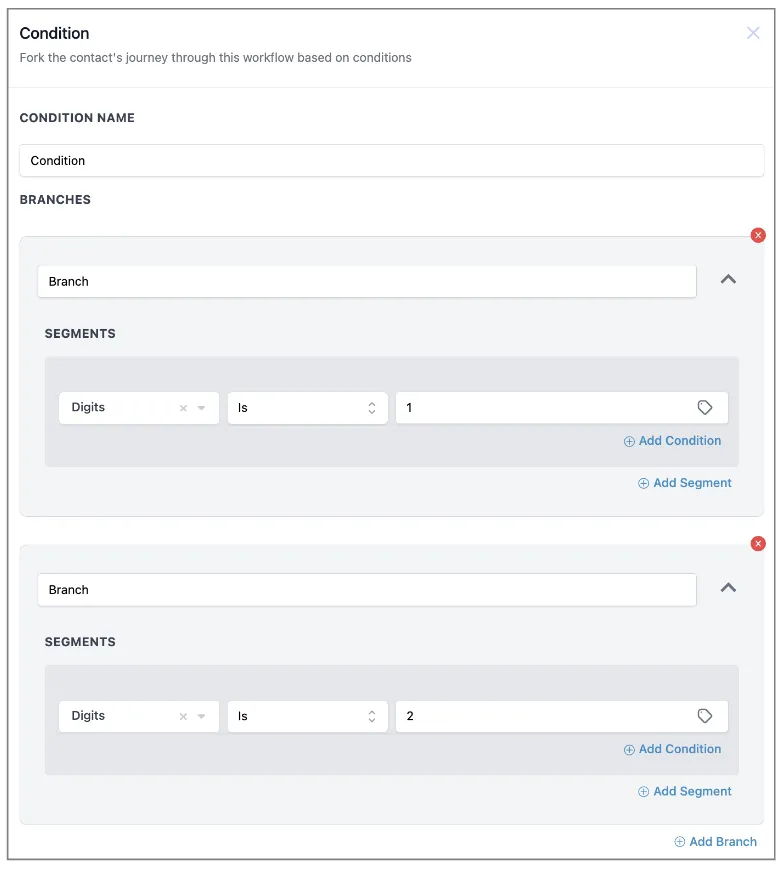Open Digits dropdown arrow in first branch

click(201, 408)
